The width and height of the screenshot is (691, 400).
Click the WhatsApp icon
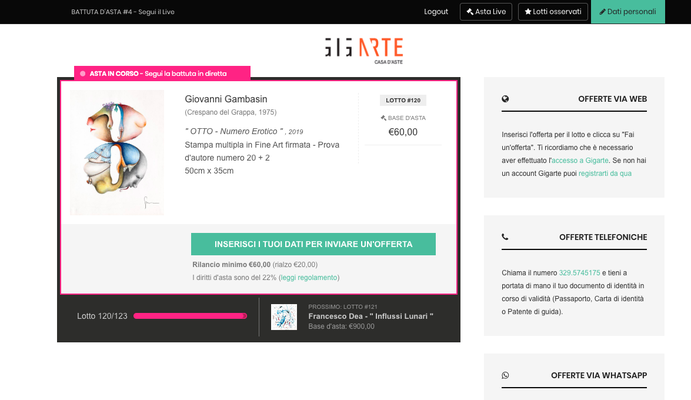click(x=505, y=375)
